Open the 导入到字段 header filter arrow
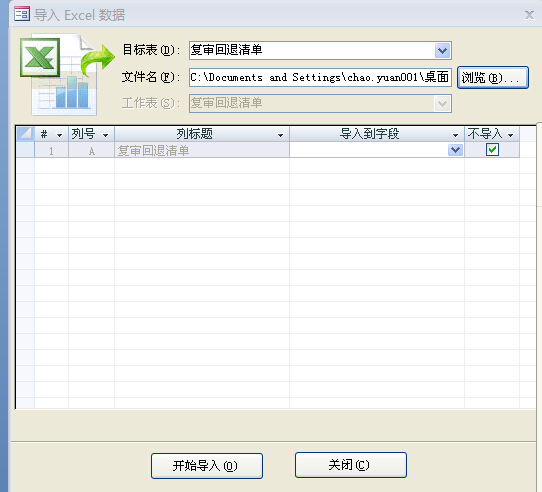 tap(456, 135)
